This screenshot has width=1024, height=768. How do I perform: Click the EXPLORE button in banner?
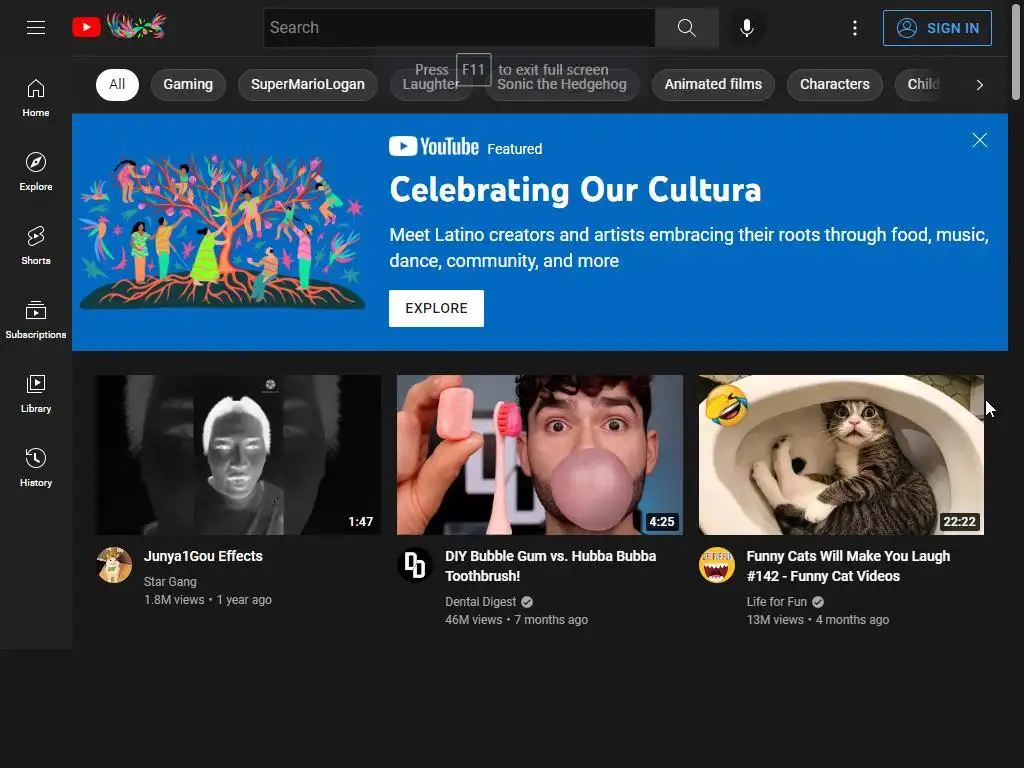[436, 308]
